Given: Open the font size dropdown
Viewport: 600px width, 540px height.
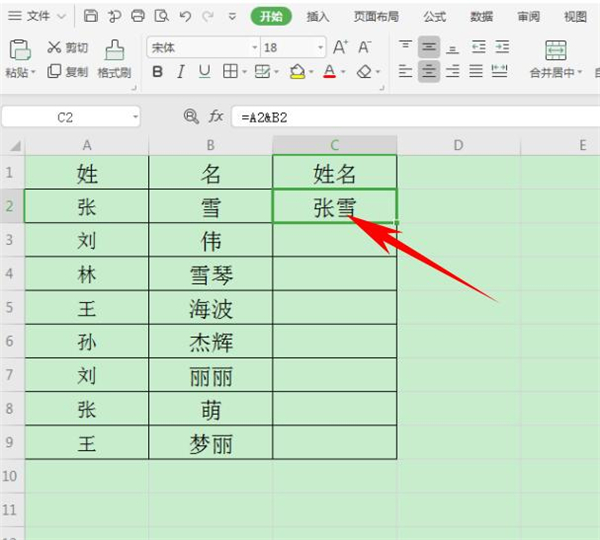Looking at the screenshot, I should pos(320,47).
